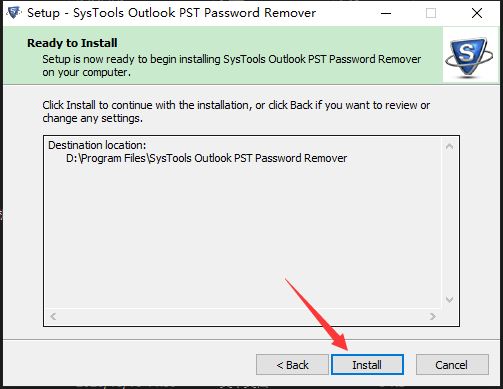This screenshot has height=389, width=503.
Task: Select the D:\Program Files destination path text
Action: 206,158
